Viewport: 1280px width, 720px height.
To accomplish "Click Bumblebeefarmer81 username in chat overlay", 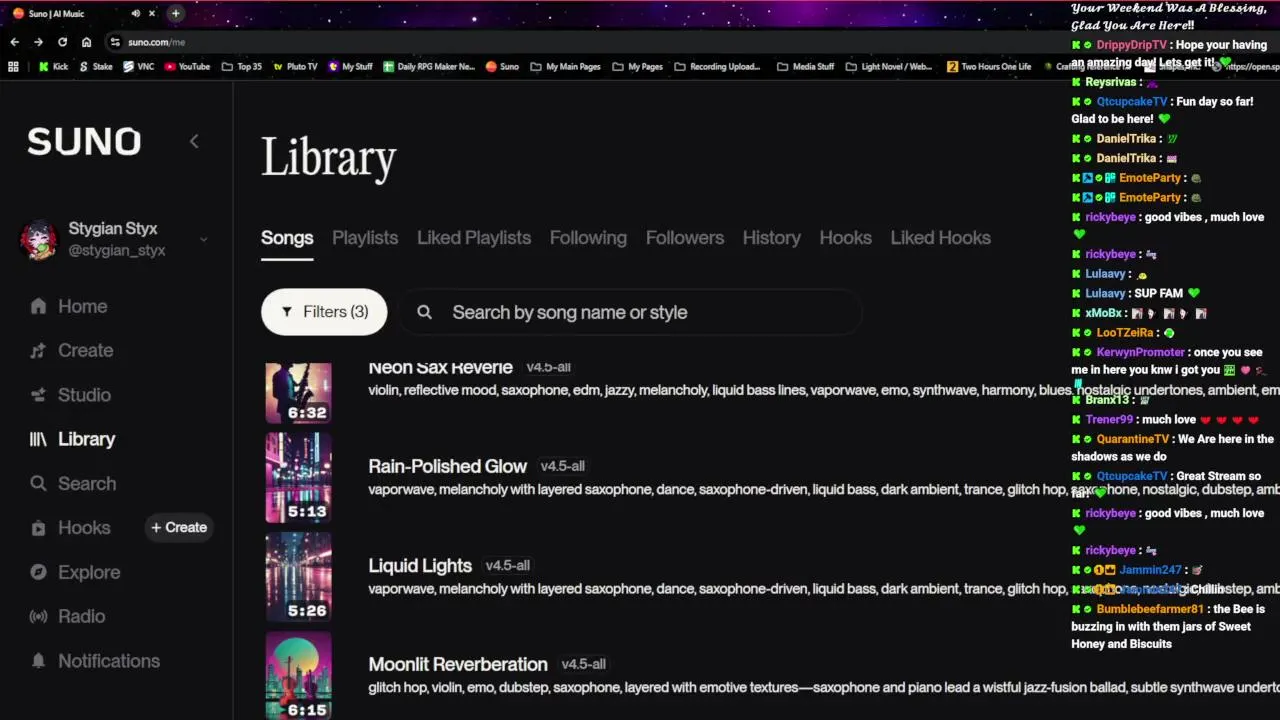I will click(1150, 609).
